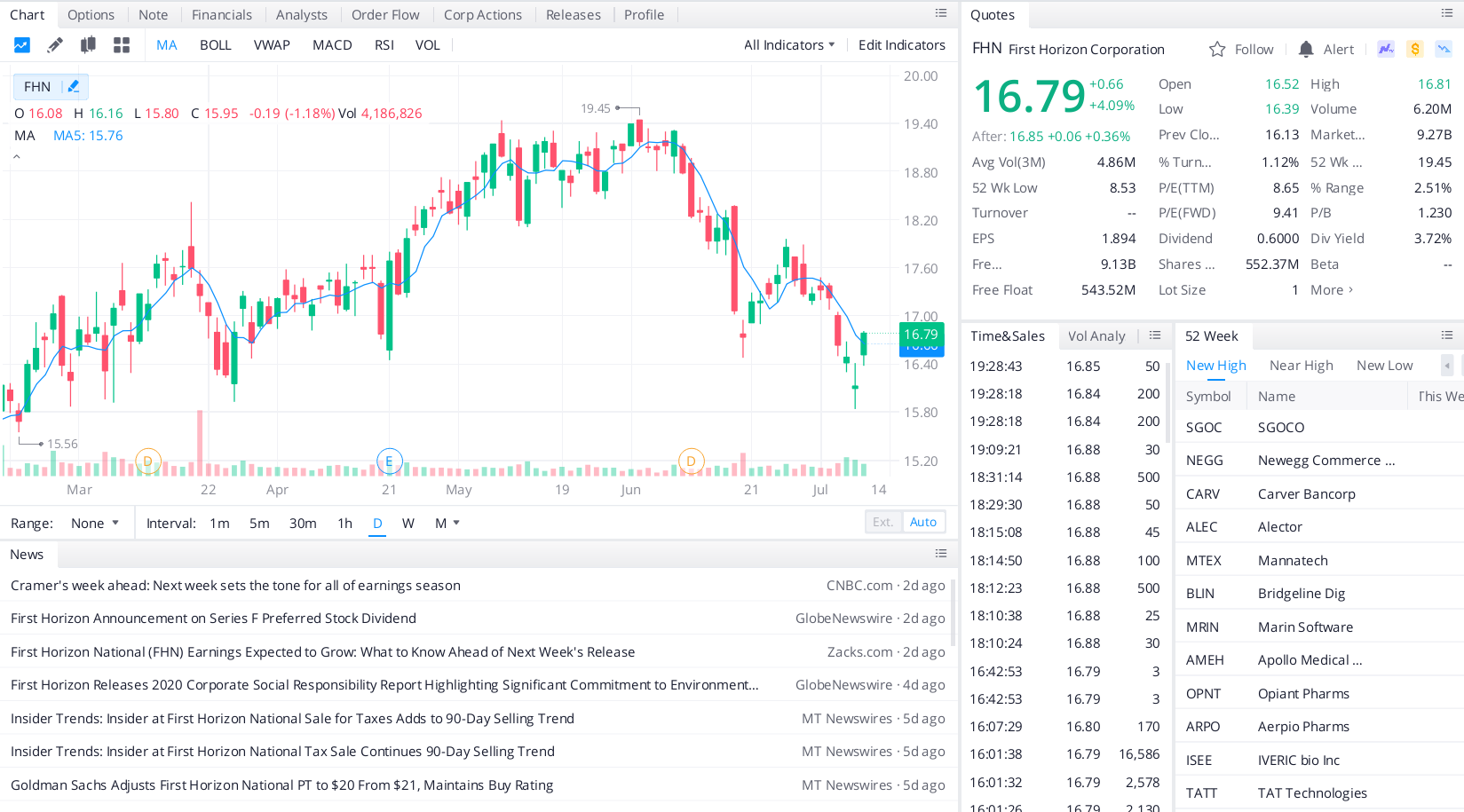Open the drawing pencil tool
Screen dimensions: 1464x812
pos(55,45)
